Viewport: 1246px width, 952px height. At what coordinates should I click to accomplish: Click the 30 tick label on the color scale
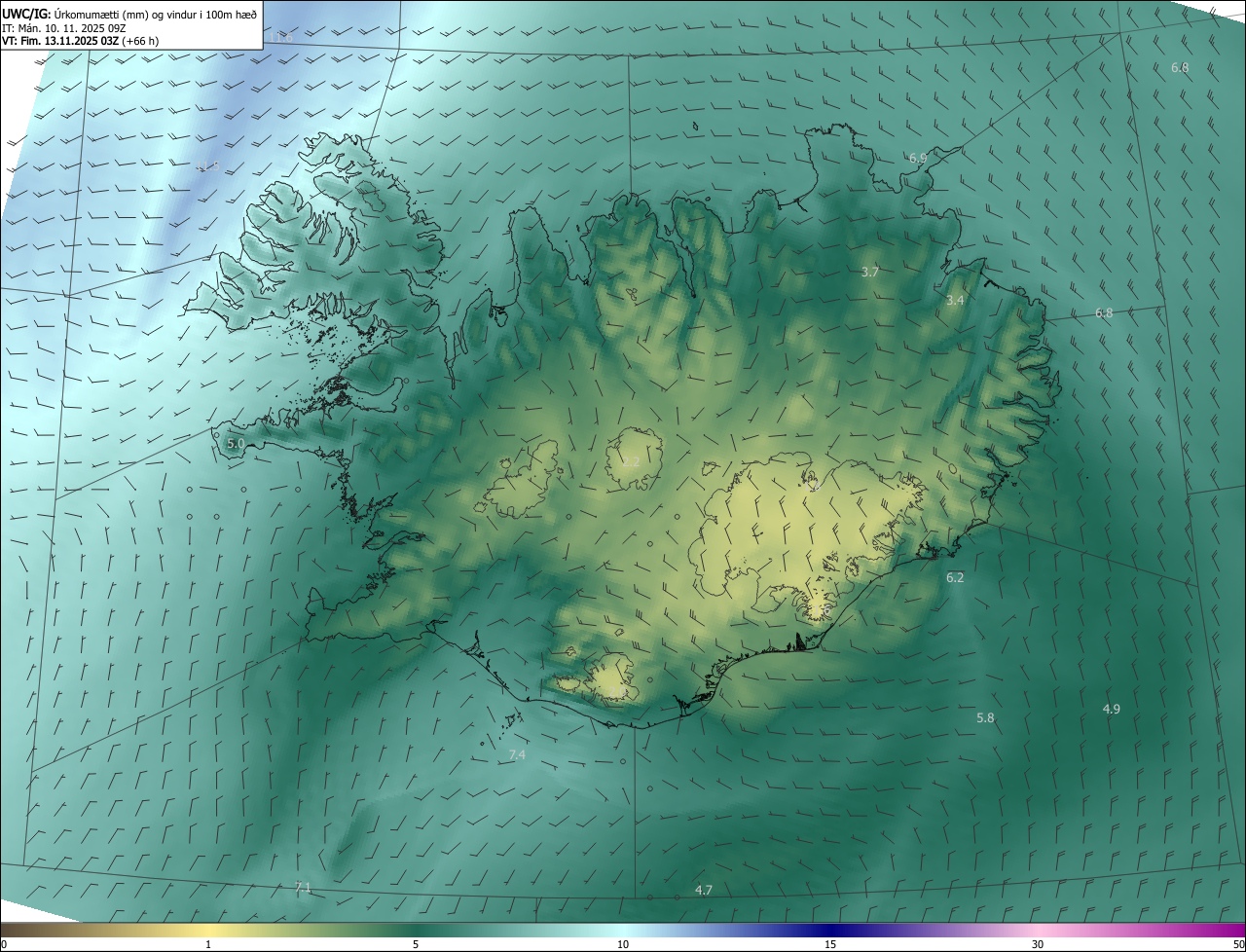(x=1038, y=944)
